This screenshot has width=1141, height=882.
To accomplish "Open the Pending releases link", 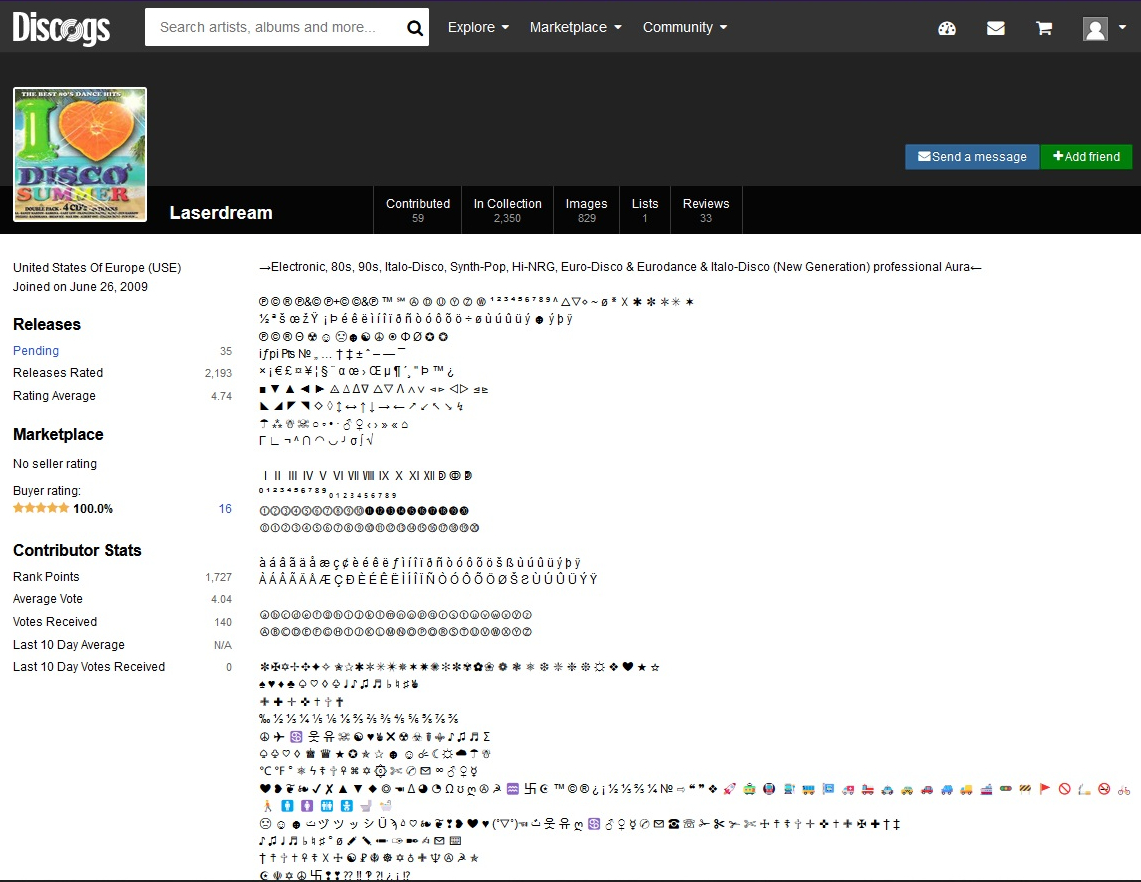I will tap(36, 351).
